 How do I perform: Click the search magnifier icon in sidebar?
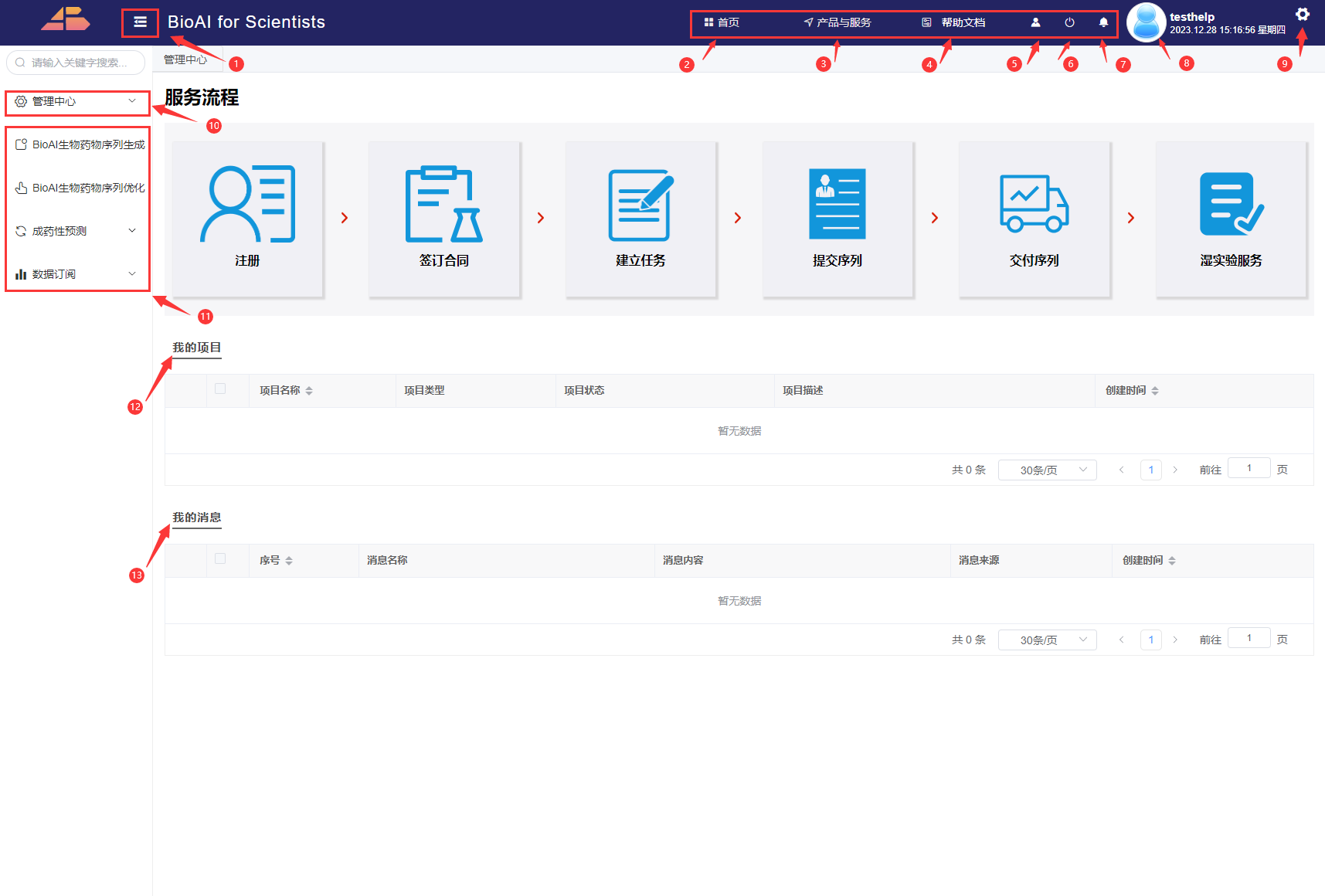(x=21, y=63)
